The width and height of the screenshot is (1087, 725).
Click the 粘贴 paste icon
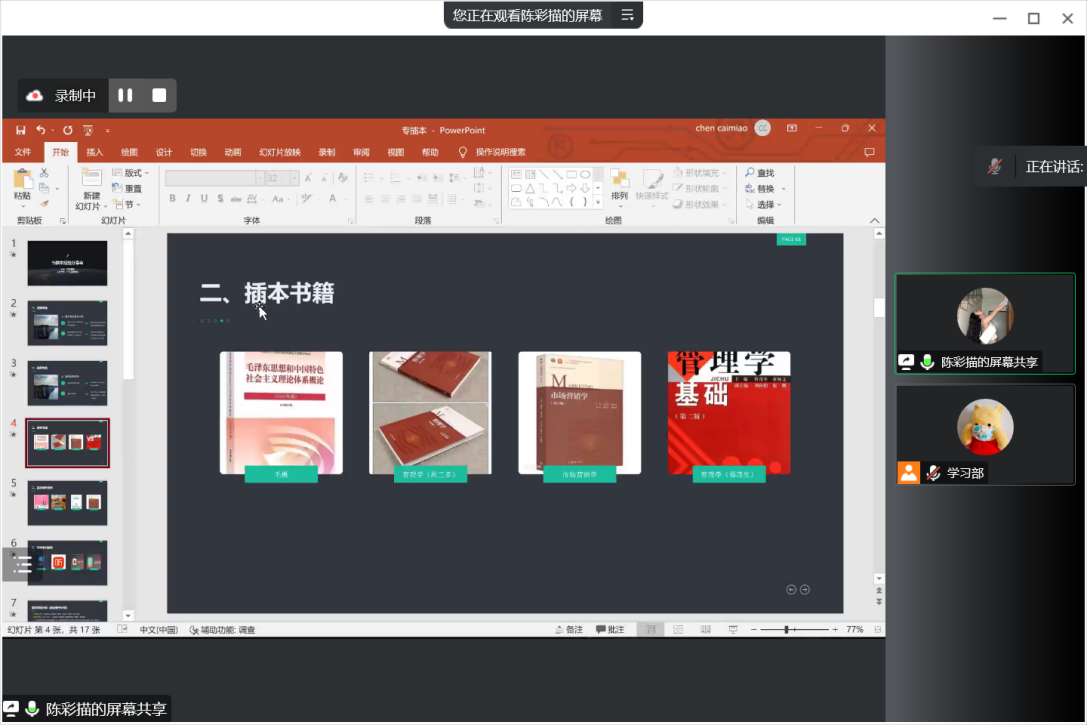point(22,180)
